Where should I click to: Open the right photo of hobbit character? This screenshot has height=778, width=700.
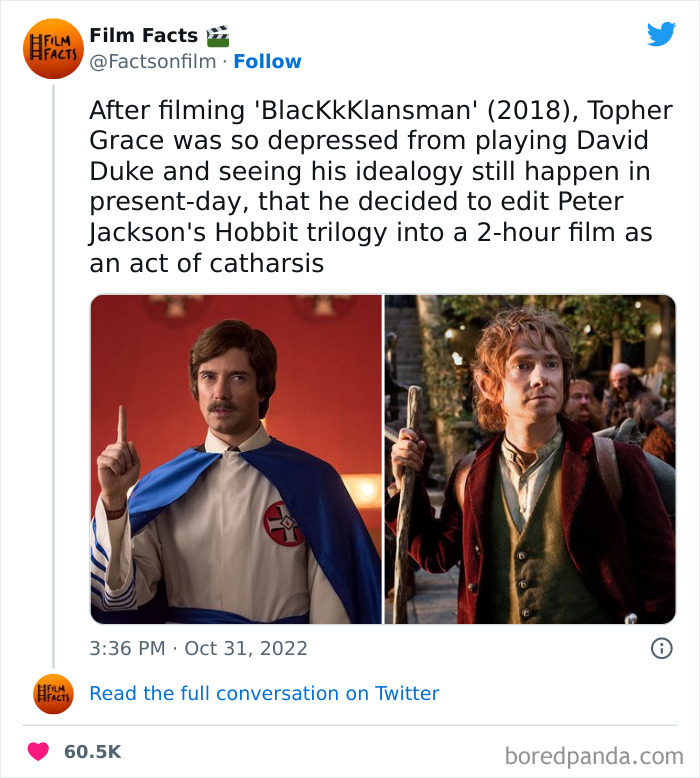[x=530, y=459]
